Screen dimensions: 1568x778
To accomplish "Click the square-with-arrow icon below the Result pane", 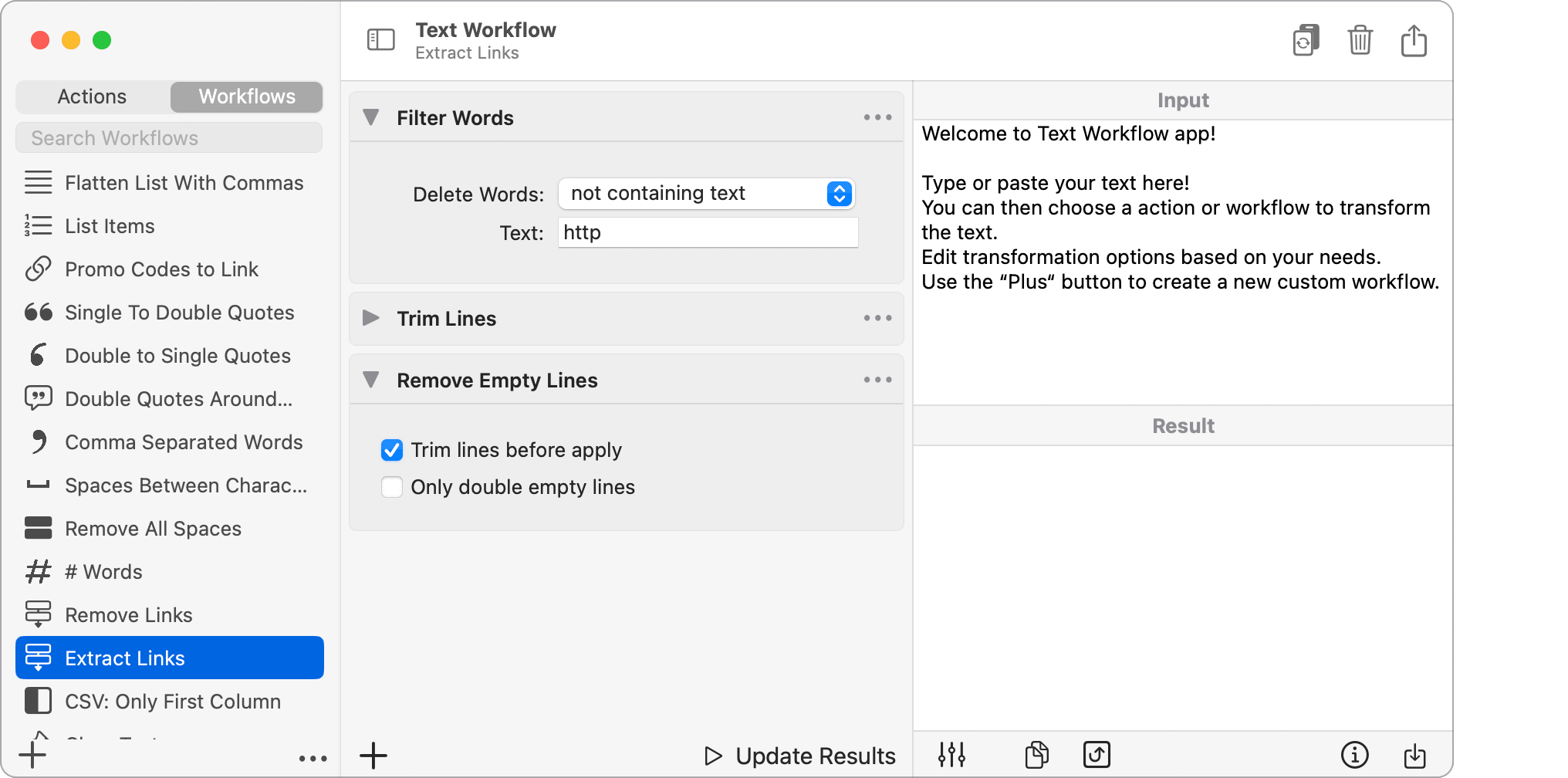I will [x=1097, y=754].
